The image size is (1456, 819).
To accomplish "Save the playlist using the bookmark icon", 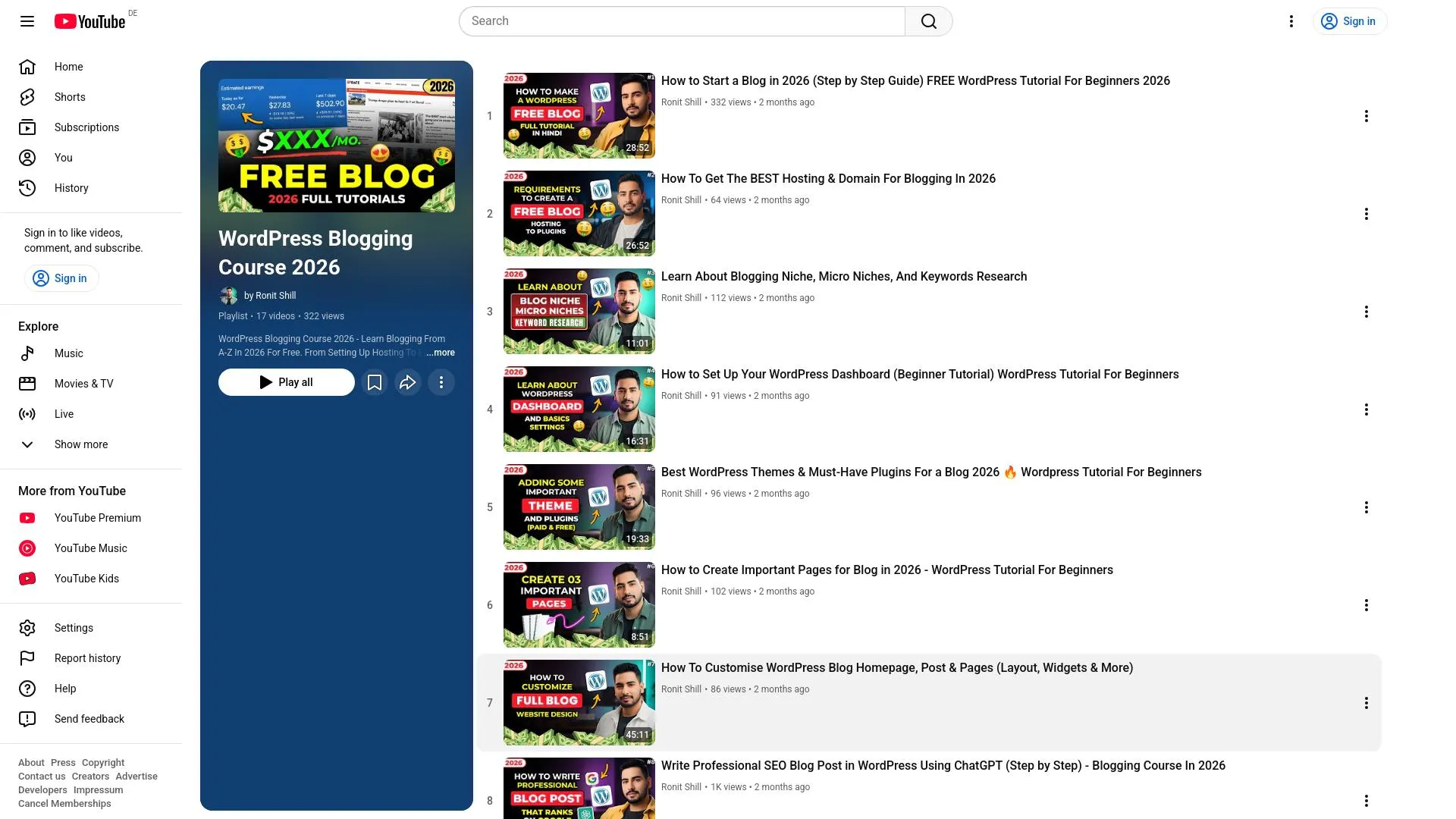I will point(375,382).
